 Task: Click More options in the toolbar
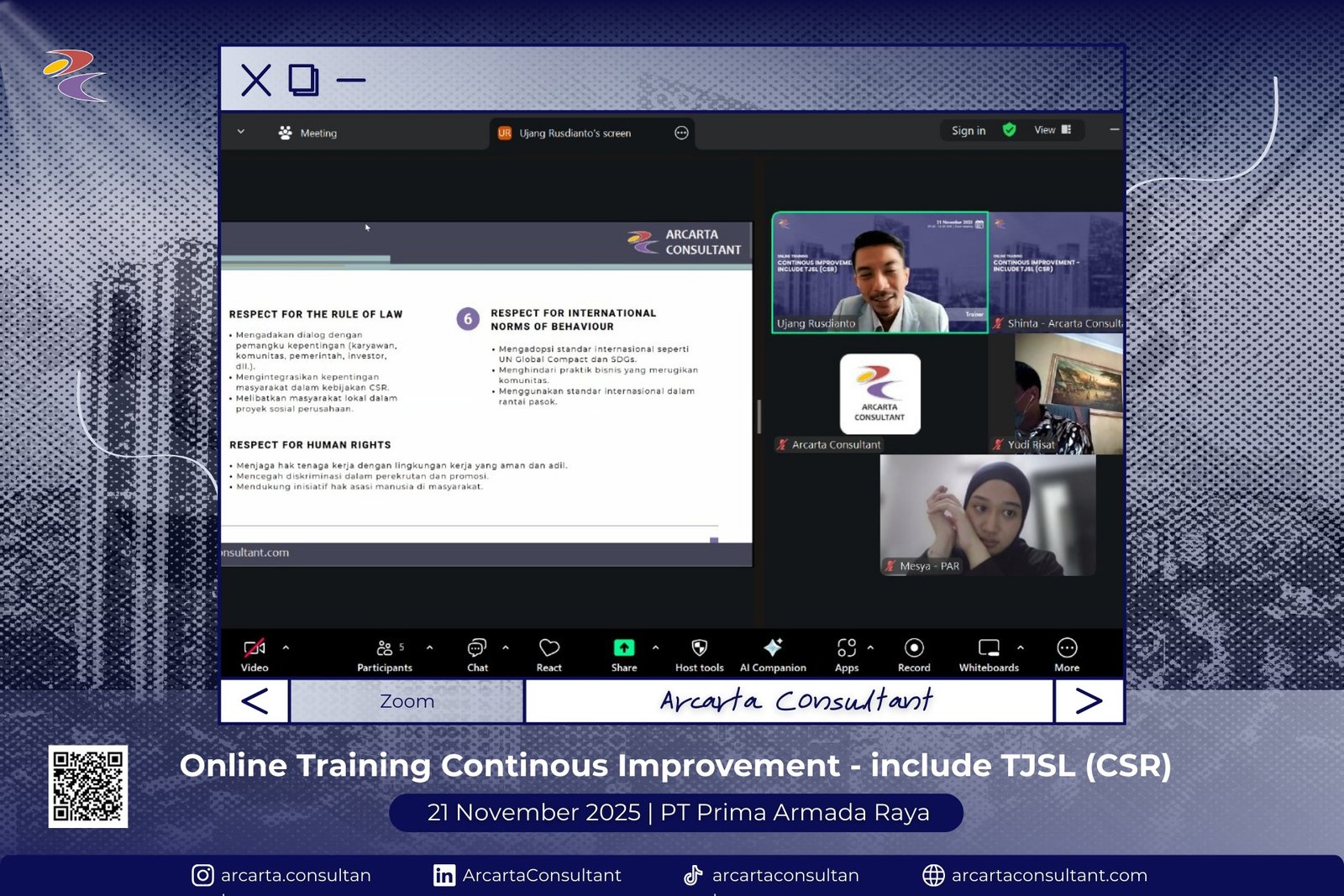coord(1067,653)
